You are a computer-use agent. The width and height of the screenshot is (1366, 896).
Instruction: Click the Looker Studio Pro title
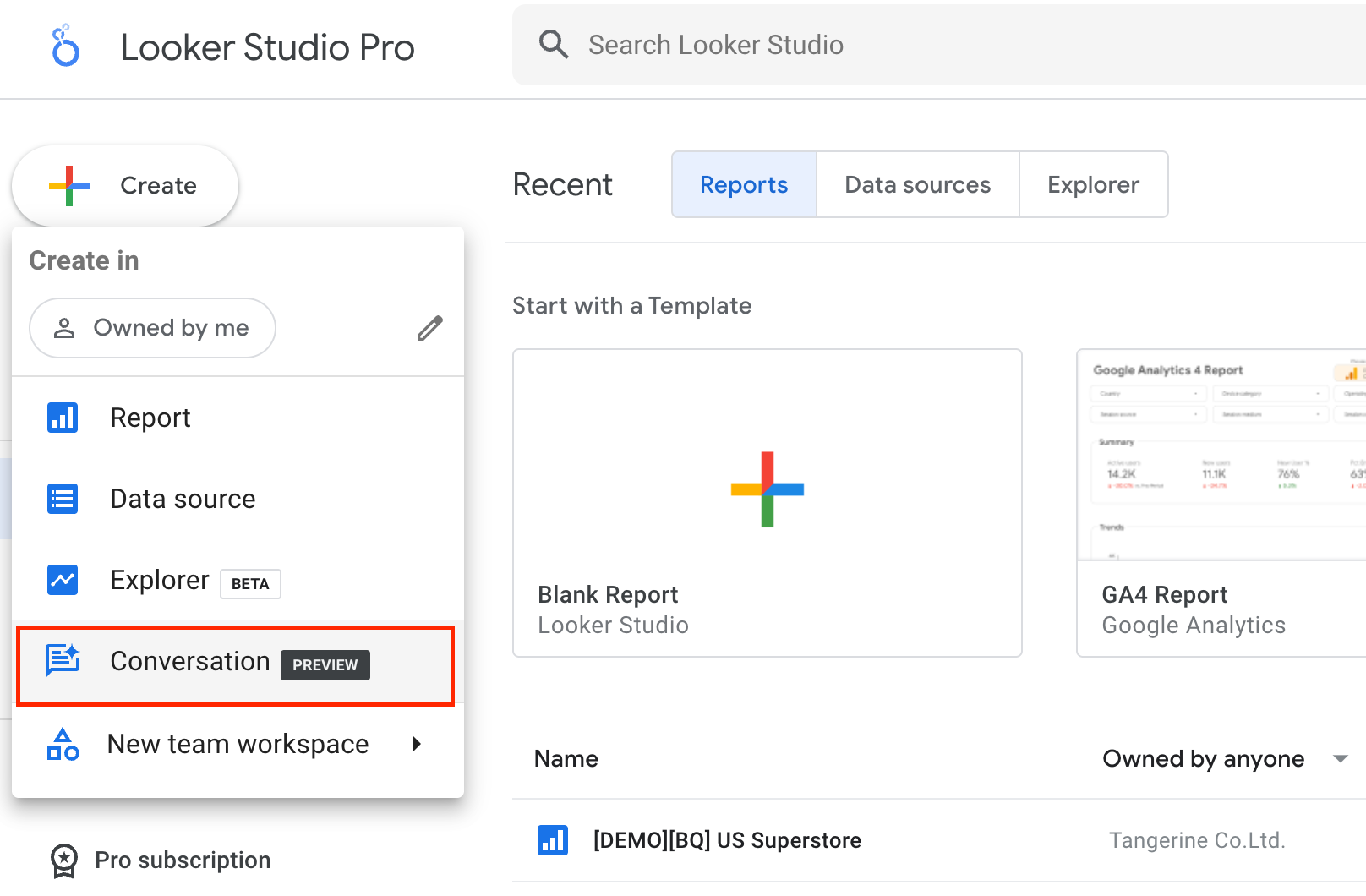click(x=267, y=47)
